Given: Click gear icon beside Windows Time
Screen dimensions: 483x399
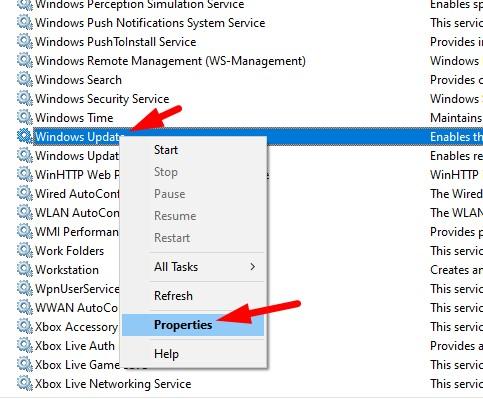Looking at the screenshot, I should click(x=24, y=118).
